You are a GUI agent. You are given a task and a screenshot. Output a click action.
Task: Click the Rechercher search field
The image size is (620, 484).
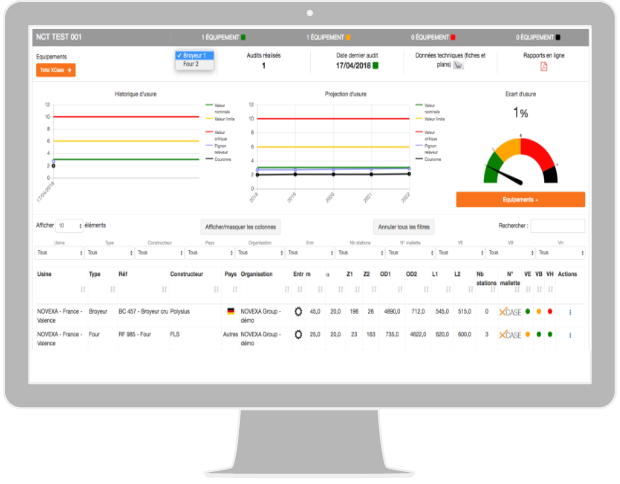pyautogui.click(x=558, y=226)
